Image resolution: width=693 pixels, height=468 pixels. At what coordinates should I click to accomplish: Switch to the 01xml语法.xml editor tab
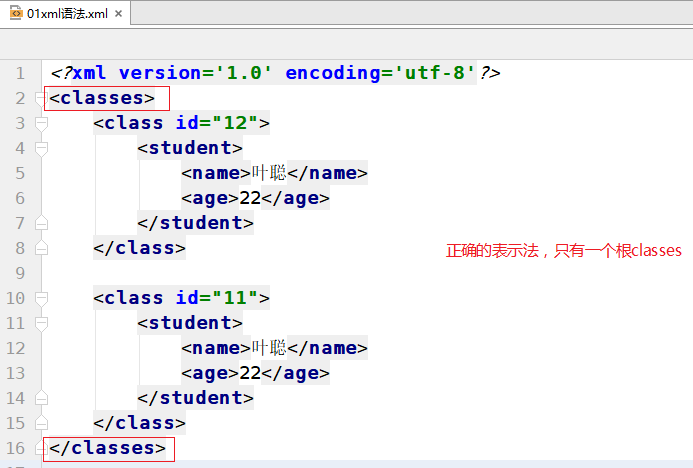(62, 12)
